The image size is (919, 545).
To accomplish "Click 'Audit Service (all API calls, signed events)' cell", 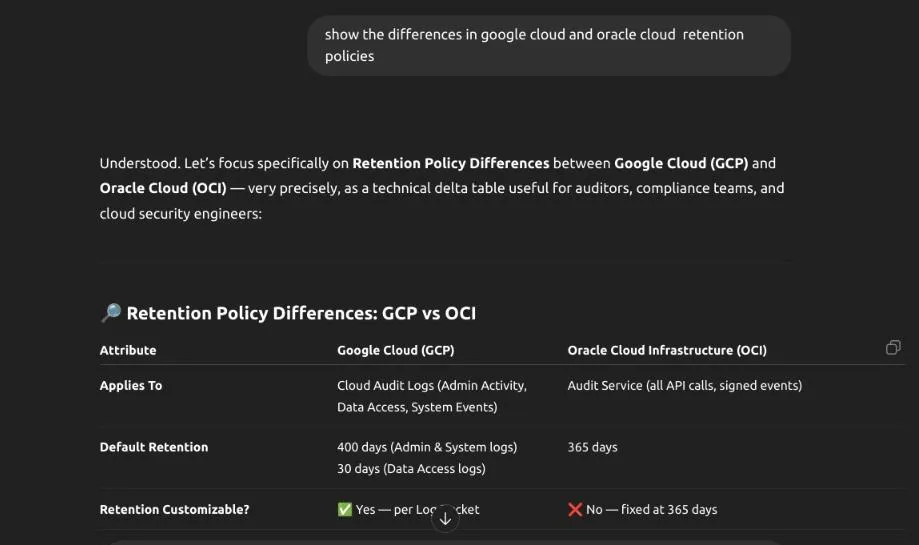I will (x=685, y=385).
